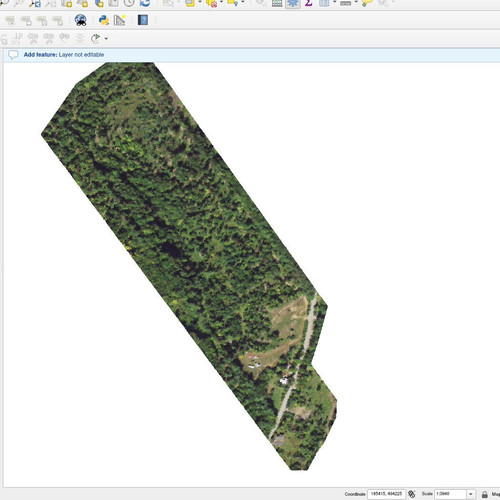
Task: Click the Add feature message bar text
Action: 64,55
